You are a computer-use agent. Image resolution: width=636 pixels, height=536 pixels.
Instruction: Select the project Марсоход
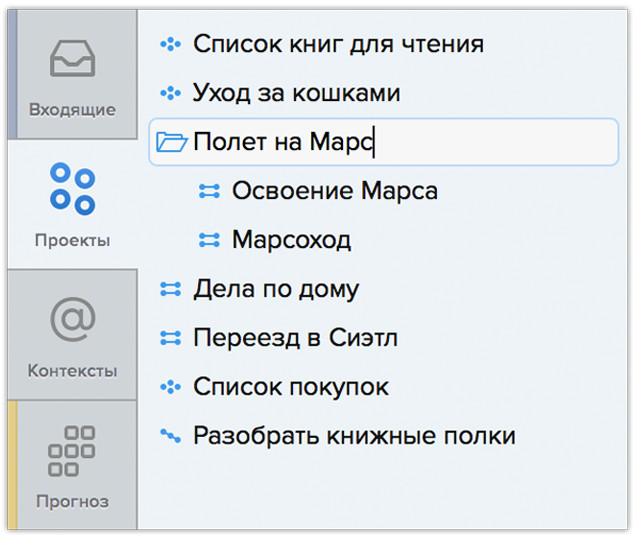pyautogui.click(x=291, y=240)
